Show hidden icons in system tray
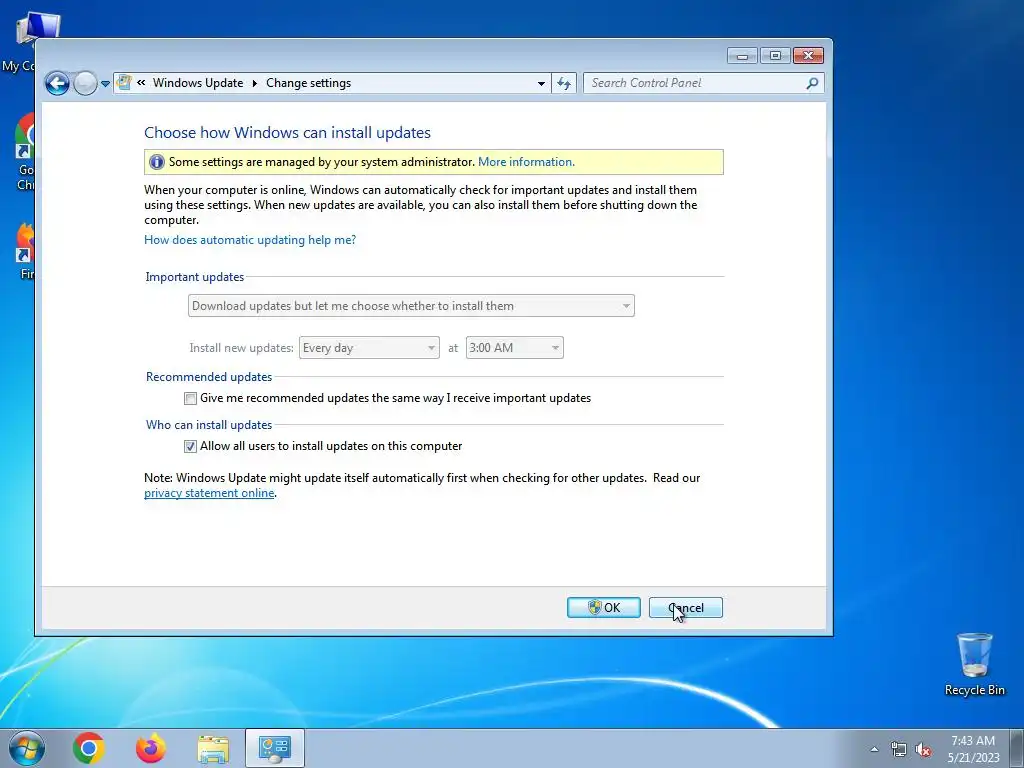 [874, 749]
